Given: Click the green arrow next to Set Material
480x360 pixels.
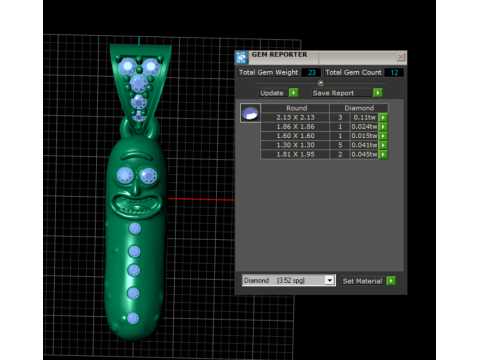Looking at the screenshot, I should point(391,281).
